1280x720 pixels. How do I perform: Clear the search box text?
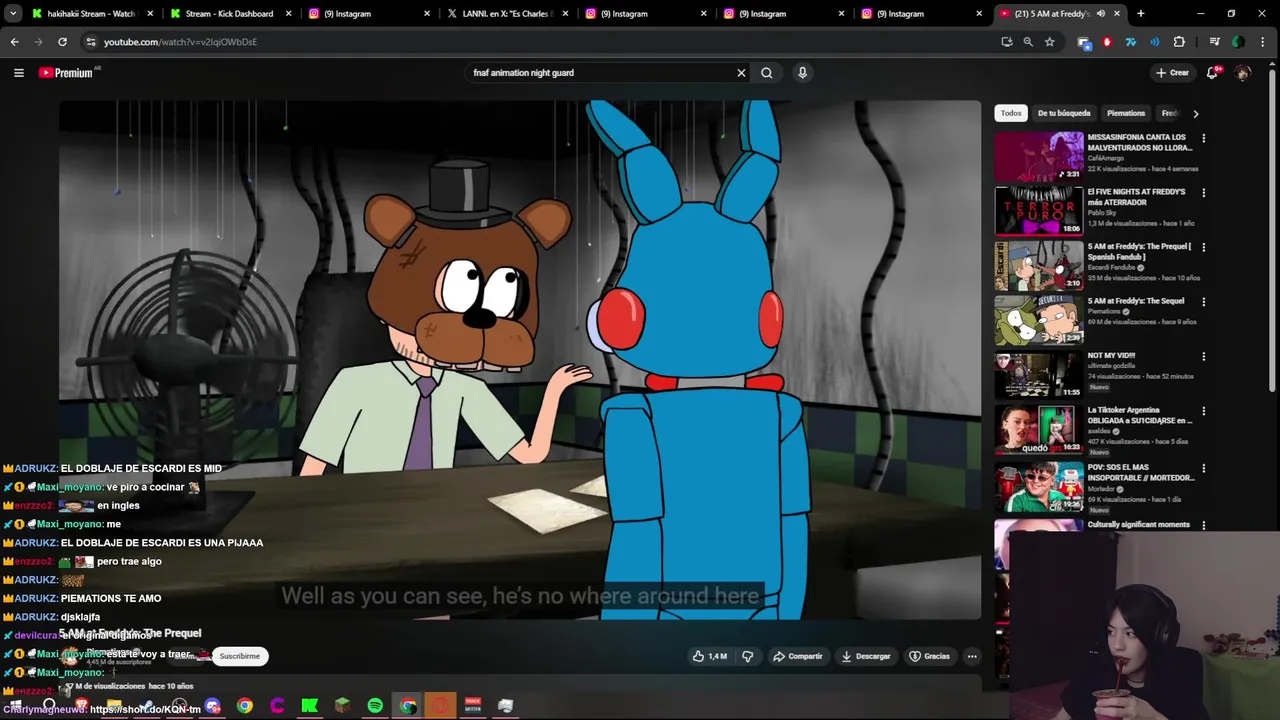[741, 73]
